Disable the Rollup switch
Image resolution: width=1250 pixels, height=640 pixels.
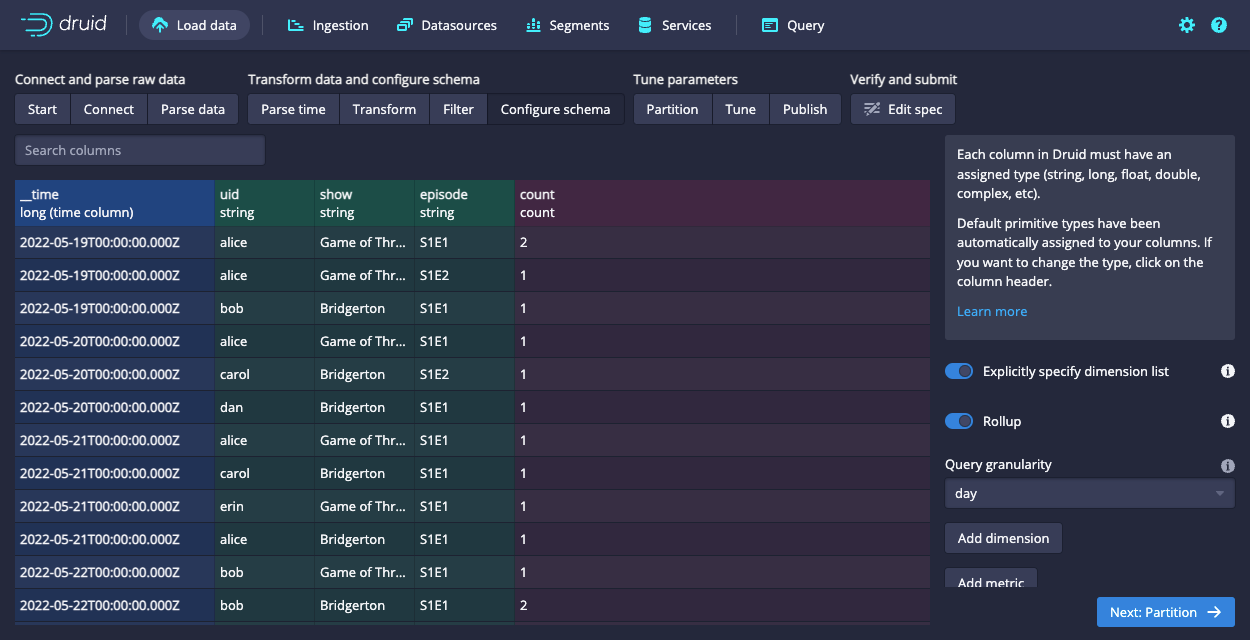click(x=959, y=421)
